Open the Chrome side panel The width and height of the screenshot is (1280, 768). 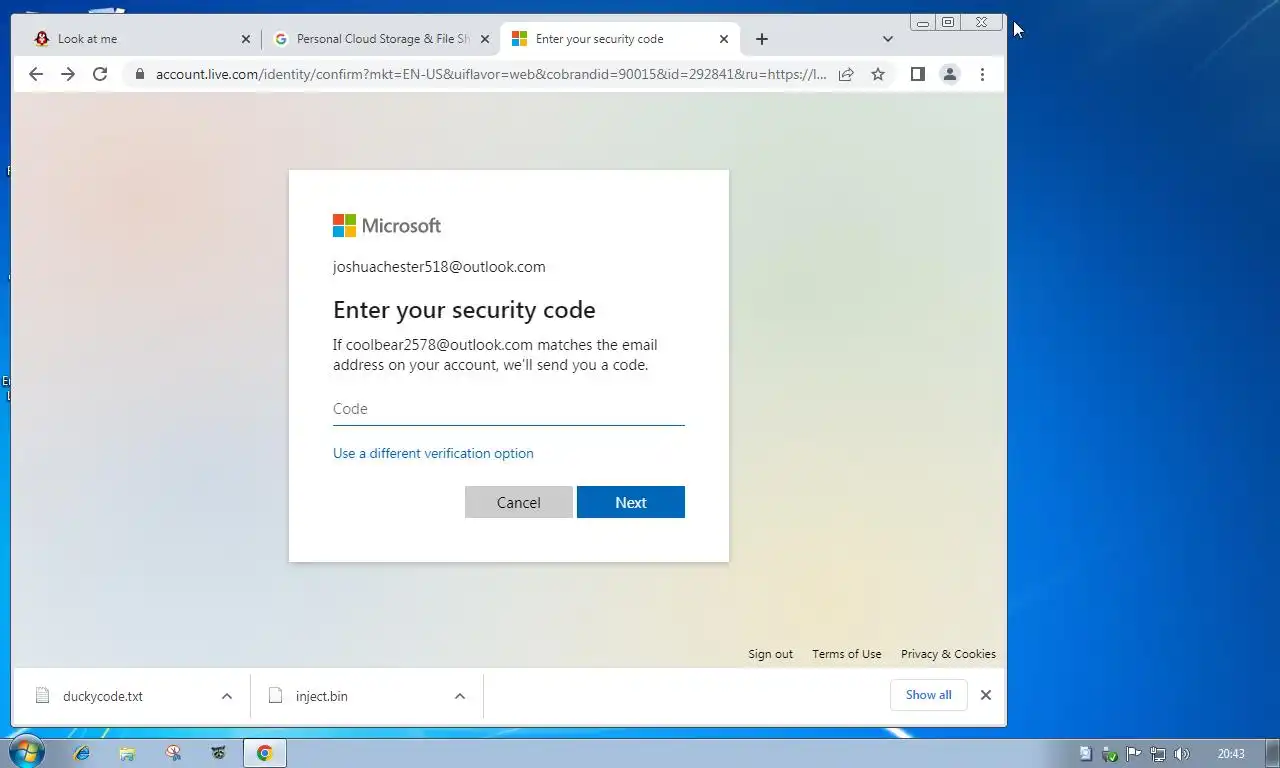[917, 74]
